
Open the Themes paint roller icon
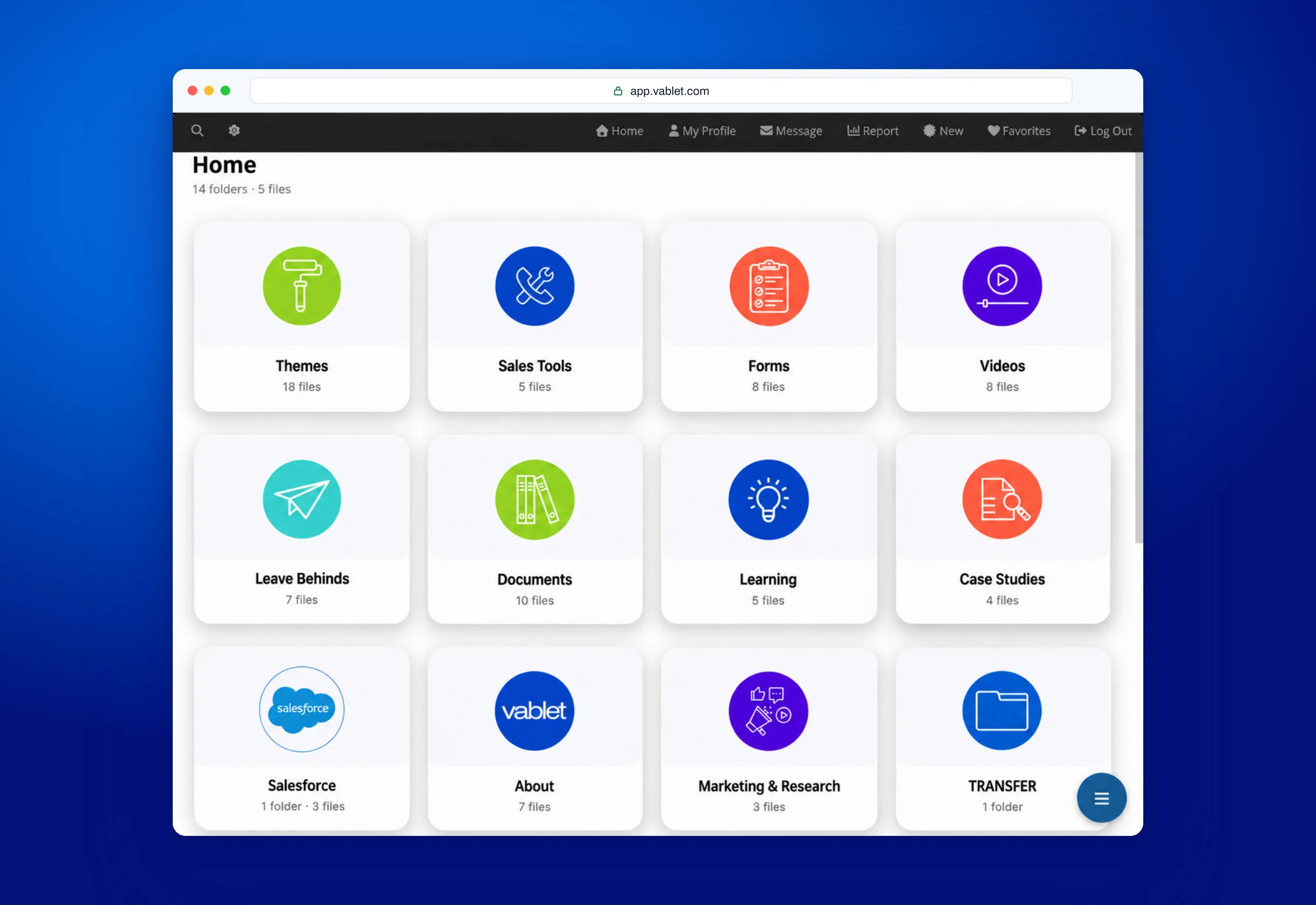pos(302,286)
